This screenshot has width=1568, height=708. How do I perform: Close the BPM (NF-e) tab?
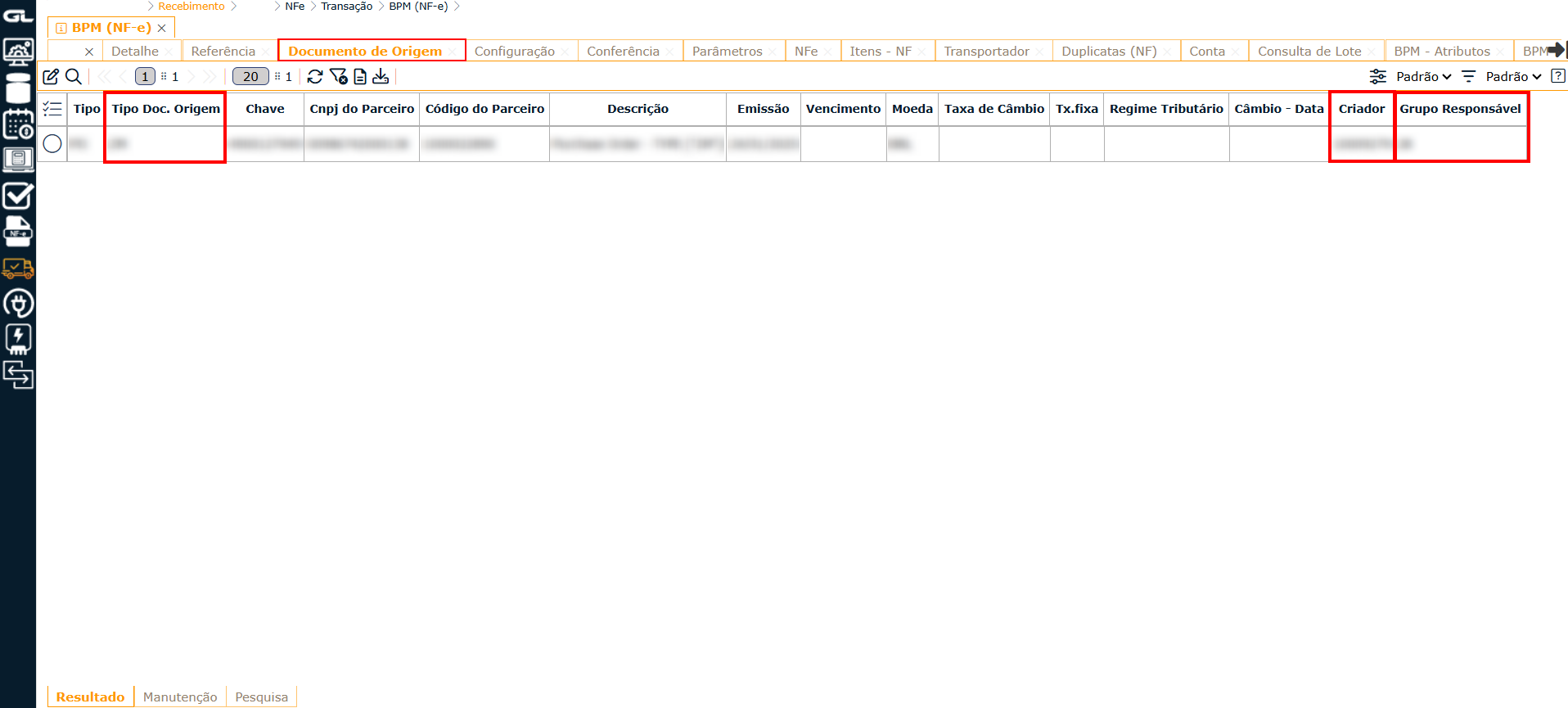tap(162, 28)
